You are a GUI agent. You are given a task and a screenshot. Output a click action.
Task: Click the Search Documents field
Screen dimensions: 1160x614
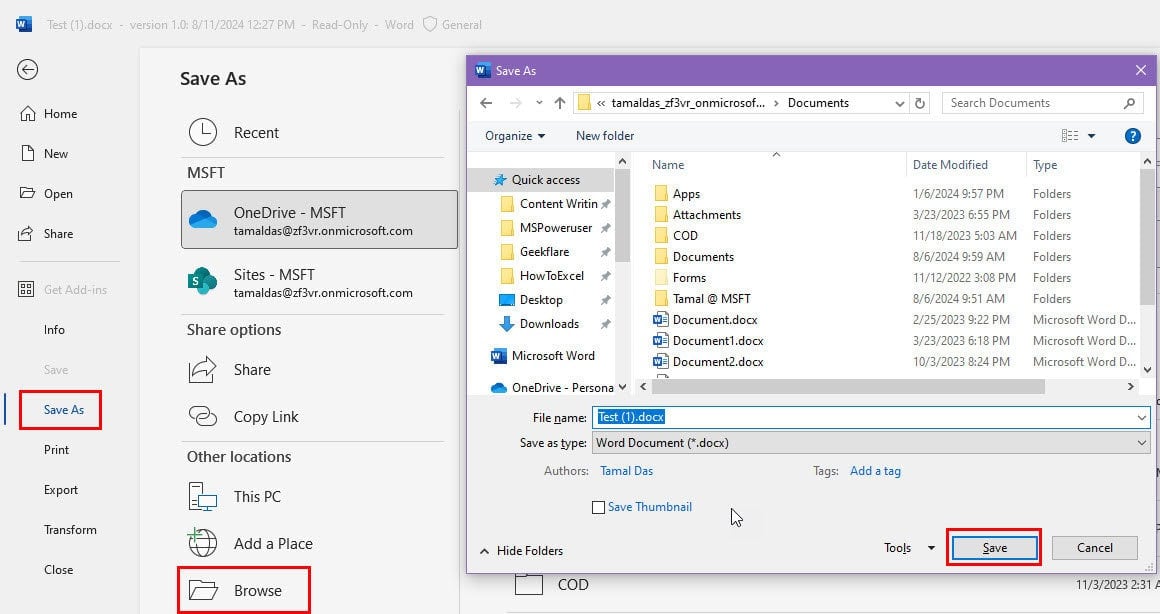click(1042, 103)
